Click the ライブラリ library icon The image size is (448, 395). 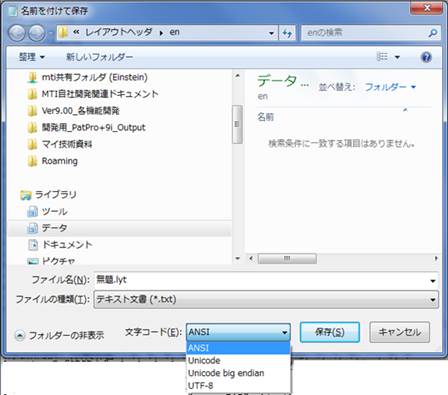tap(26, 195)
